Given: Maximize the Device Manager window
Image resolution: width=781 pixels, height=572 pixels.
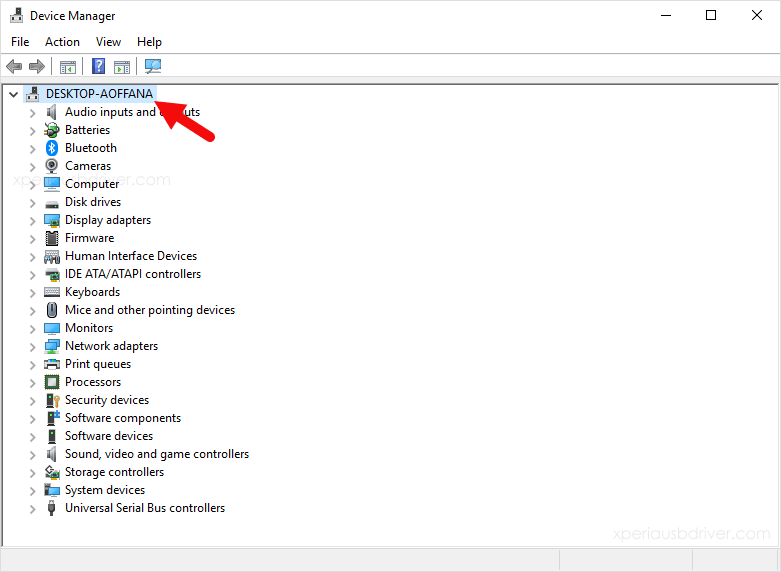Looking at the screenshot, I should (711, 15).
